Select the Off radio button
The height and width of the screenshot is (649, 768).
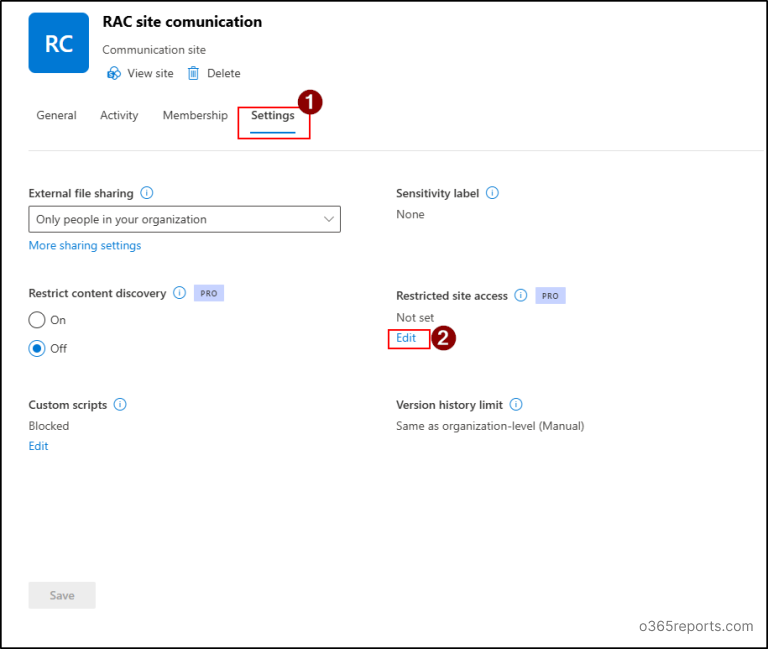point(37,348)
